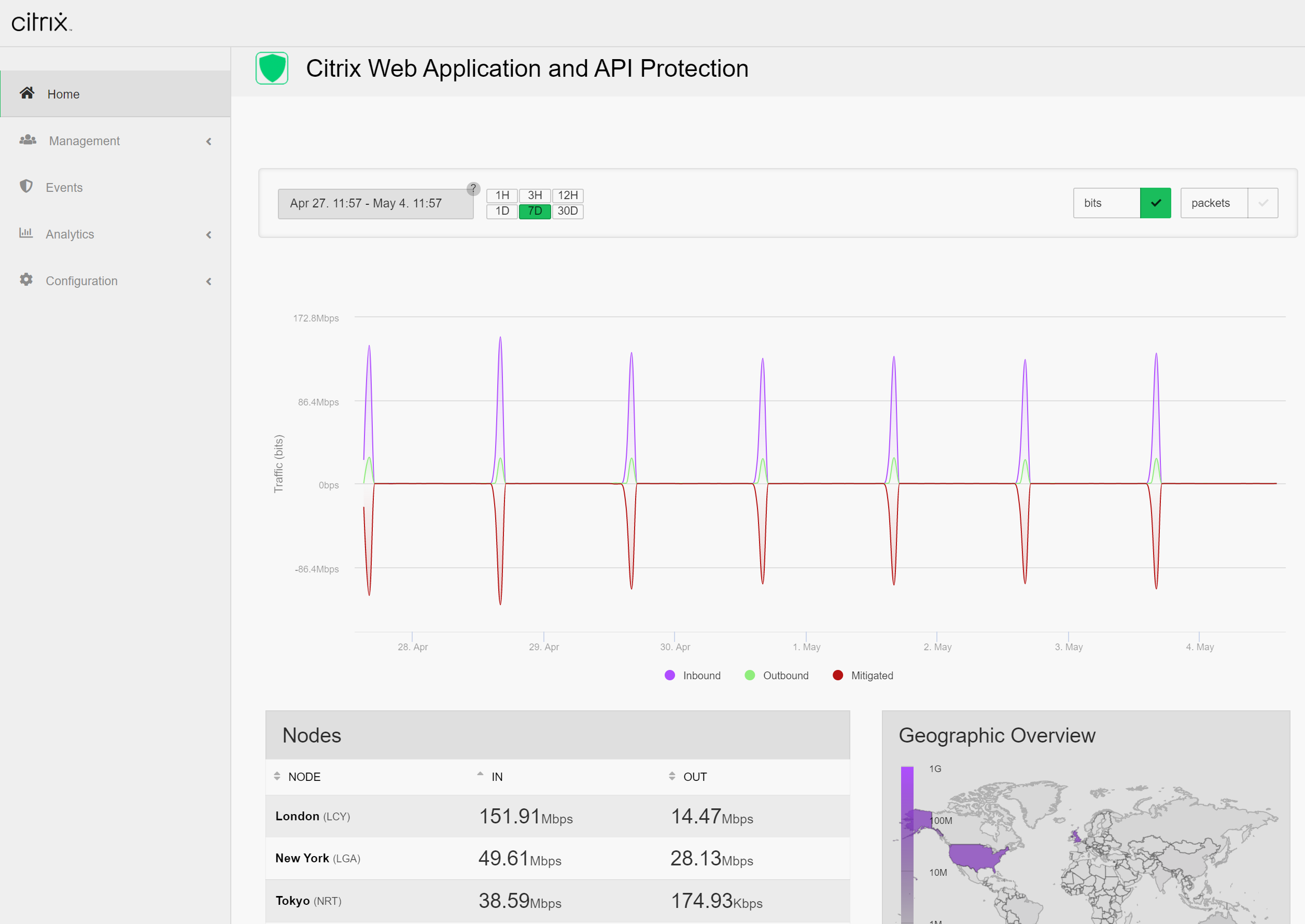Click the Citrix logo
Viewport: 1305px width, 924px height.
41,23
